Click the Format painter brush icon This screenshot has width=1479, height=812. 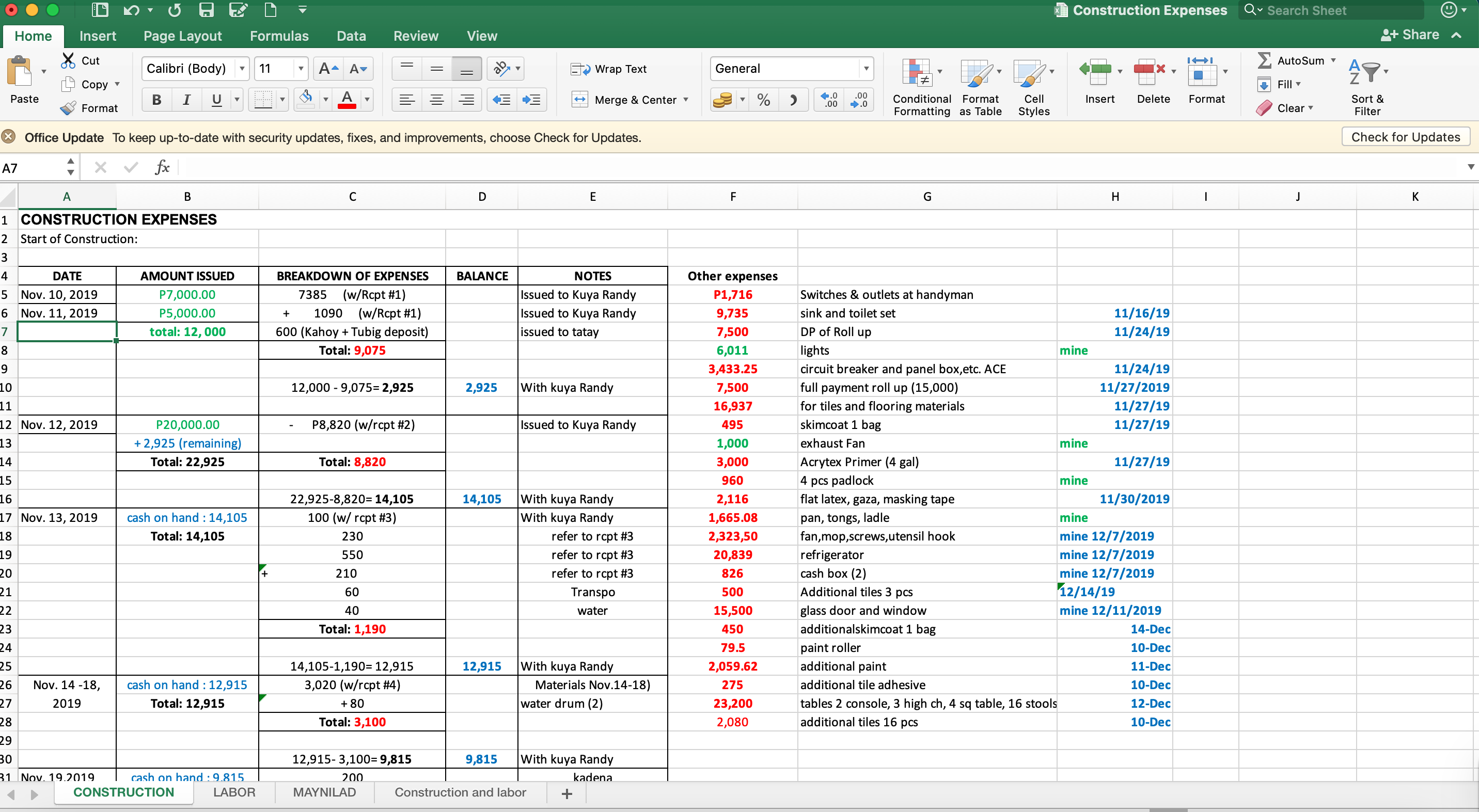(x=68, y=108)
